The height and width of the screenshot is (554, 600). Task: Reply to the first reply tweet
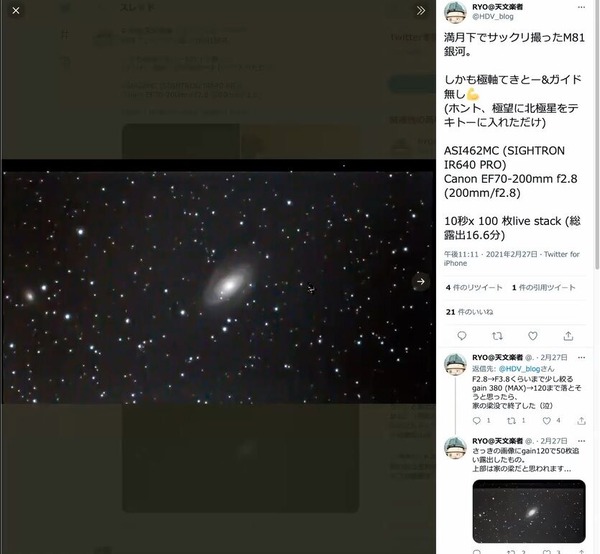tap(476, 421)
